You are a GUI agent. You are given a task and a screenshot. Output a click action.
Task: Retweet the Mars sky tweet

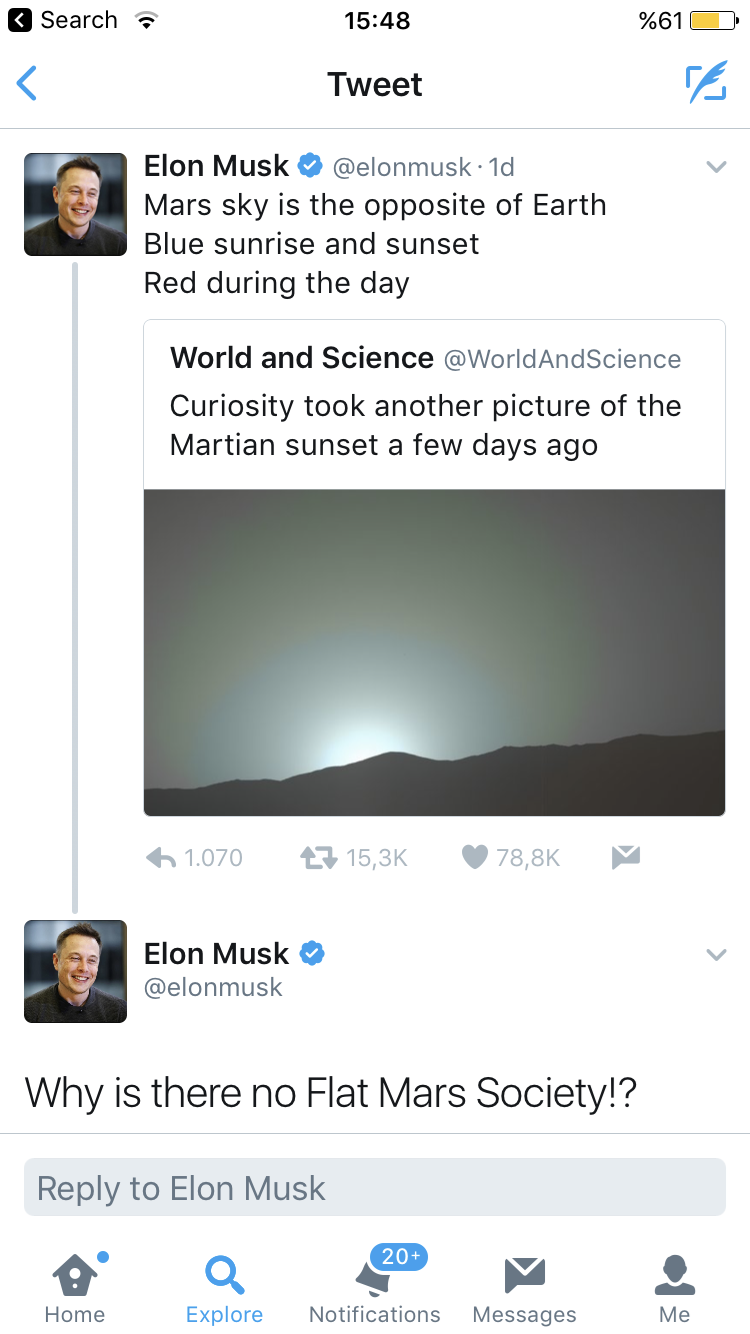point(317,858)
